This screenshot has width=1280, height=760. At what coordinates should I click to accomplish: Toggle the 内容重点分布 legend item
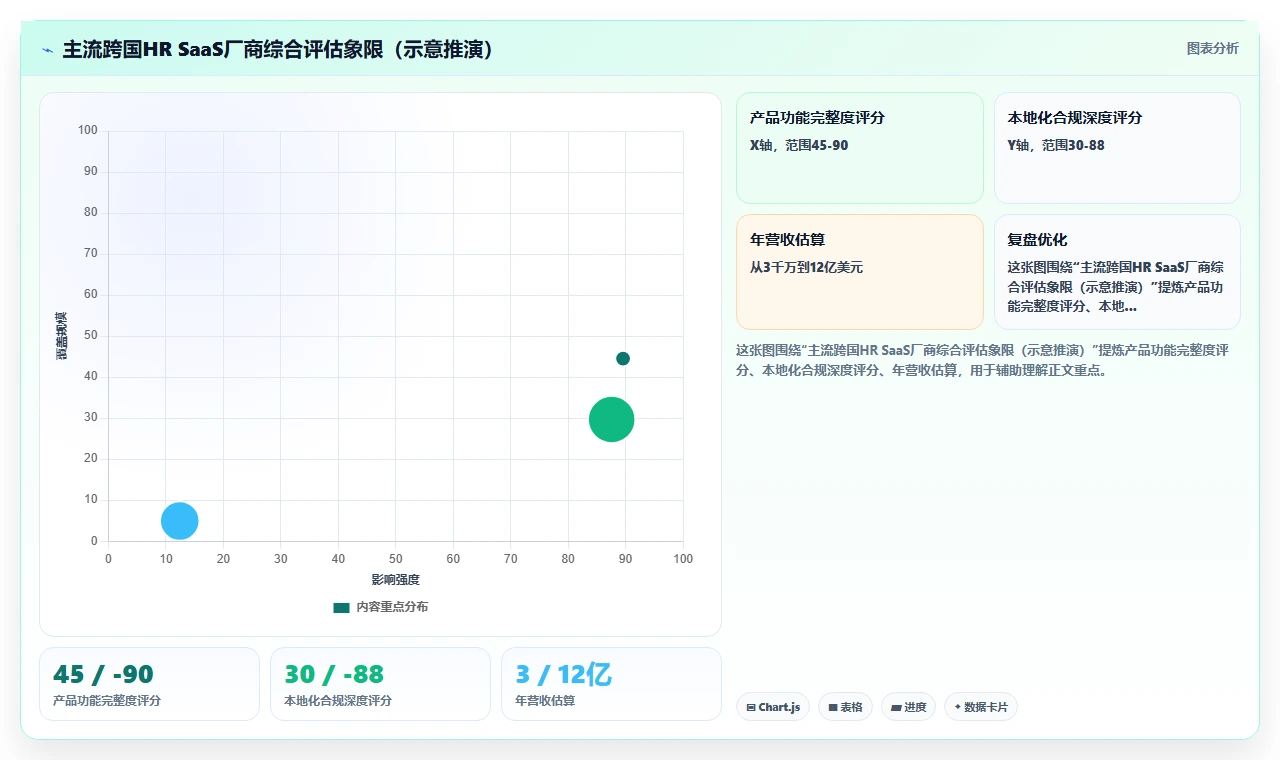381,607
